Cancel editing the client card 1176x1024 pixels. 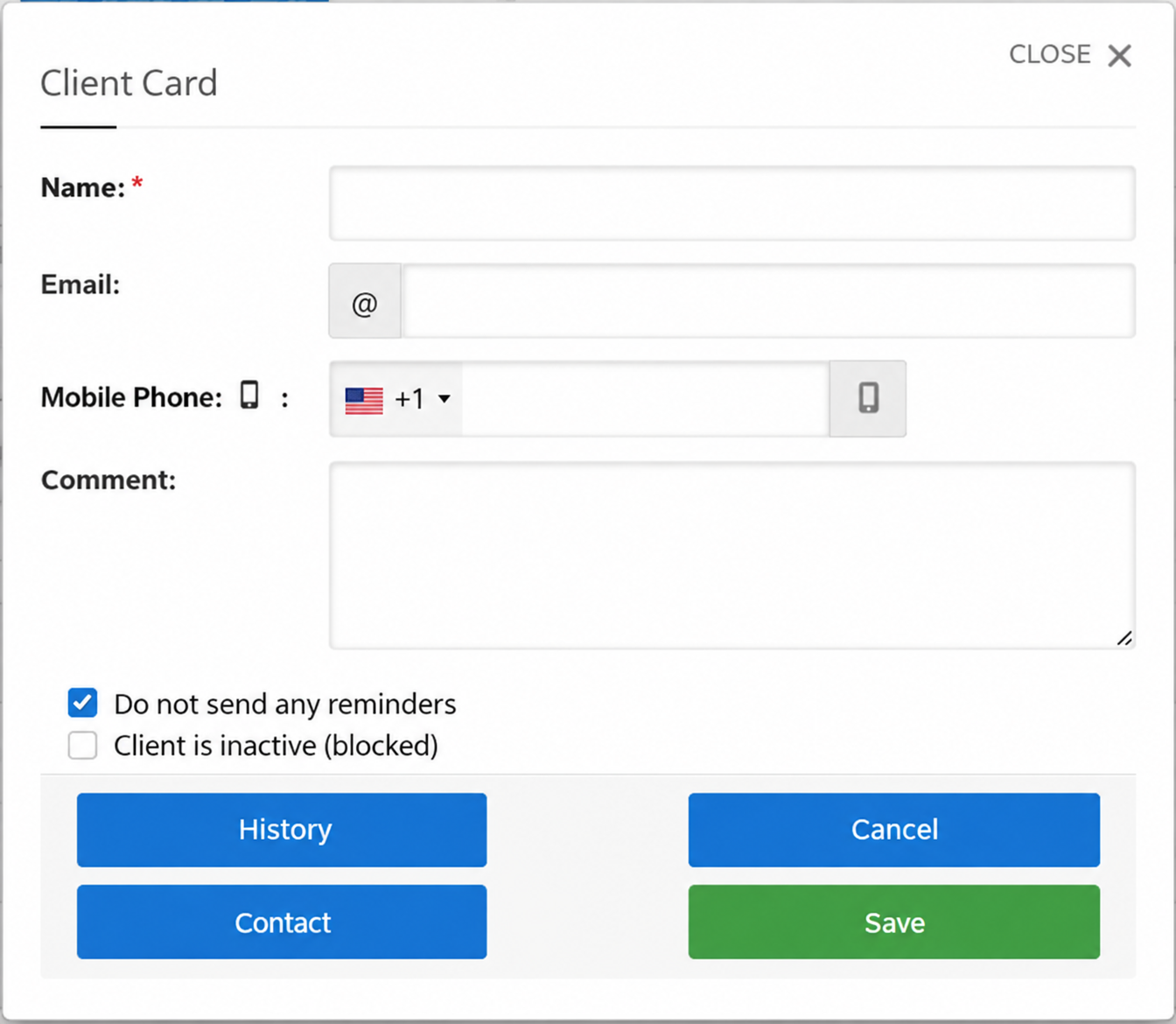coord(894,830)
